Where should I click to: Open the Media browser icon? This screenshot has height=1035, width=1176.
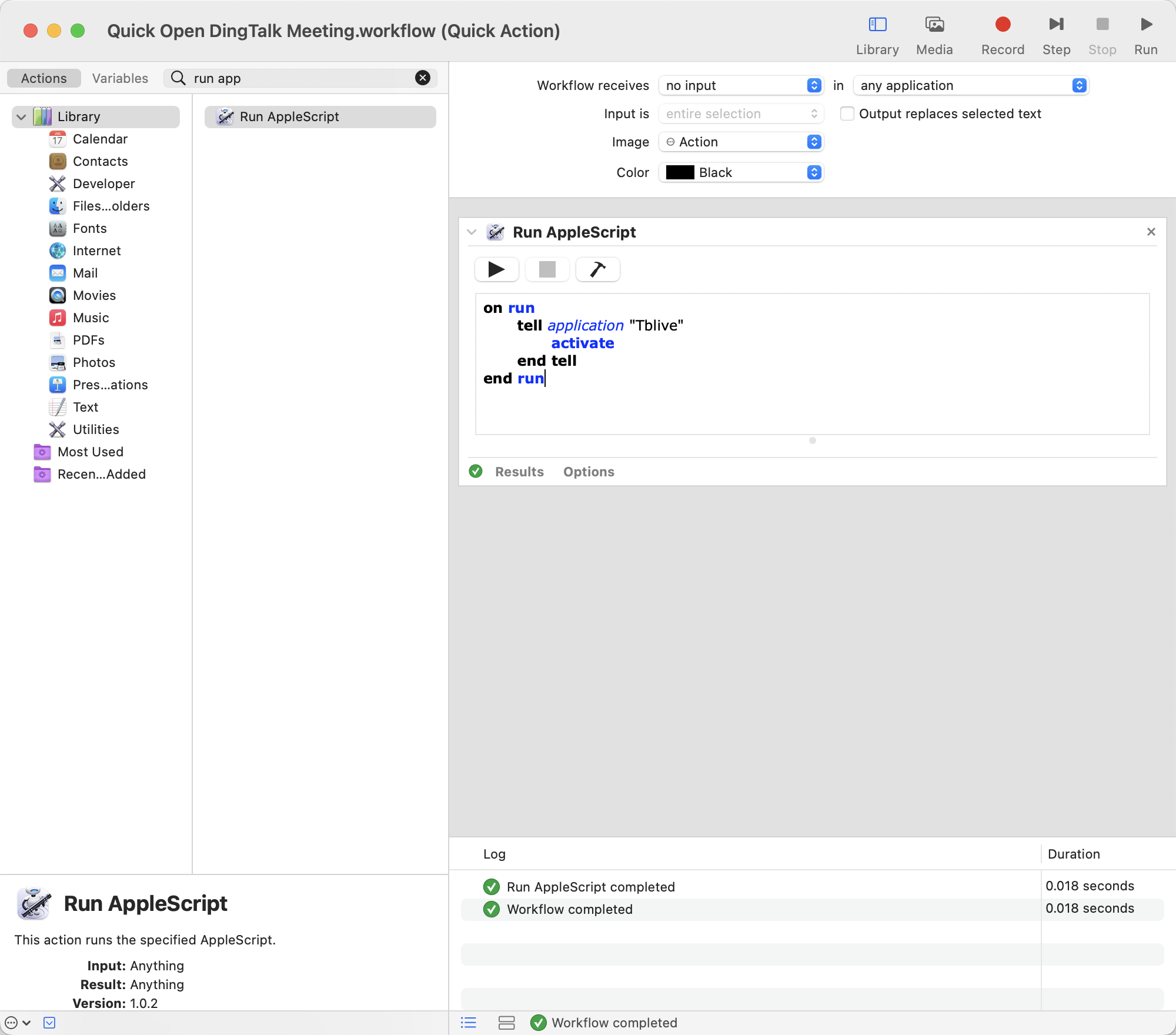pos(934,25)
